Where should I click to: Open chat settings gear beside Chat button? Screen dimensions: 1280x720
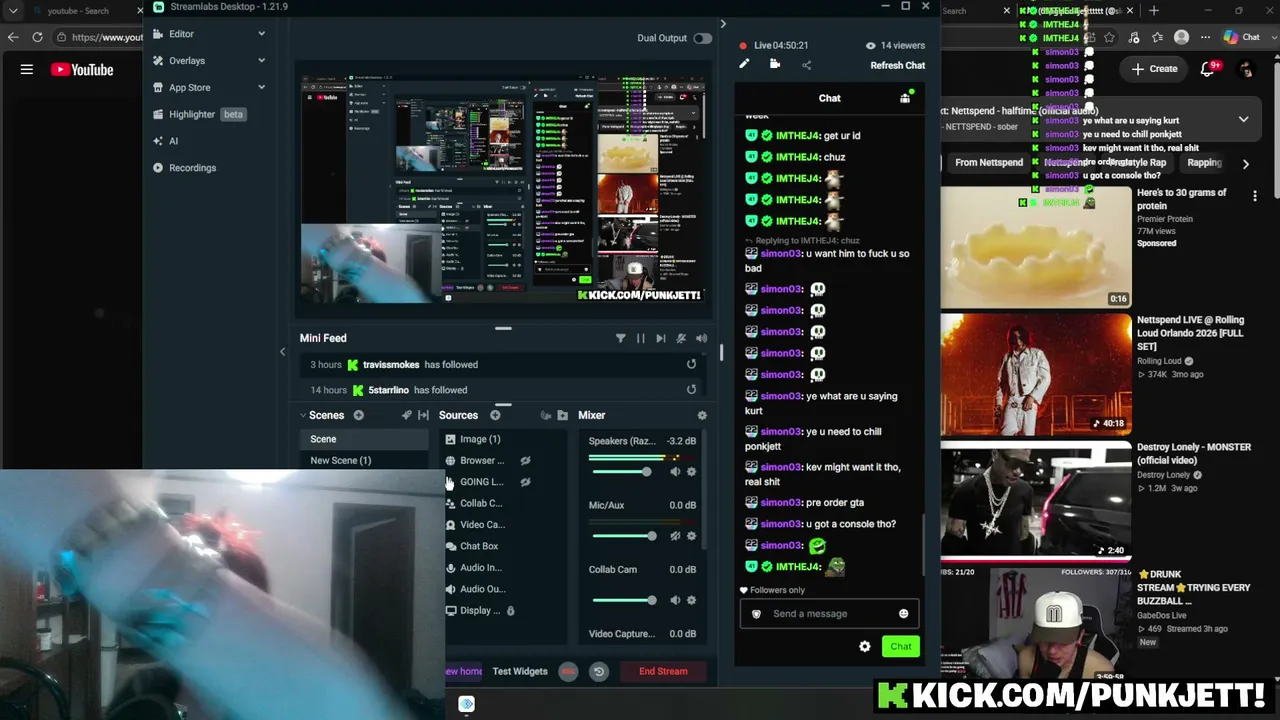coord(865,646)
